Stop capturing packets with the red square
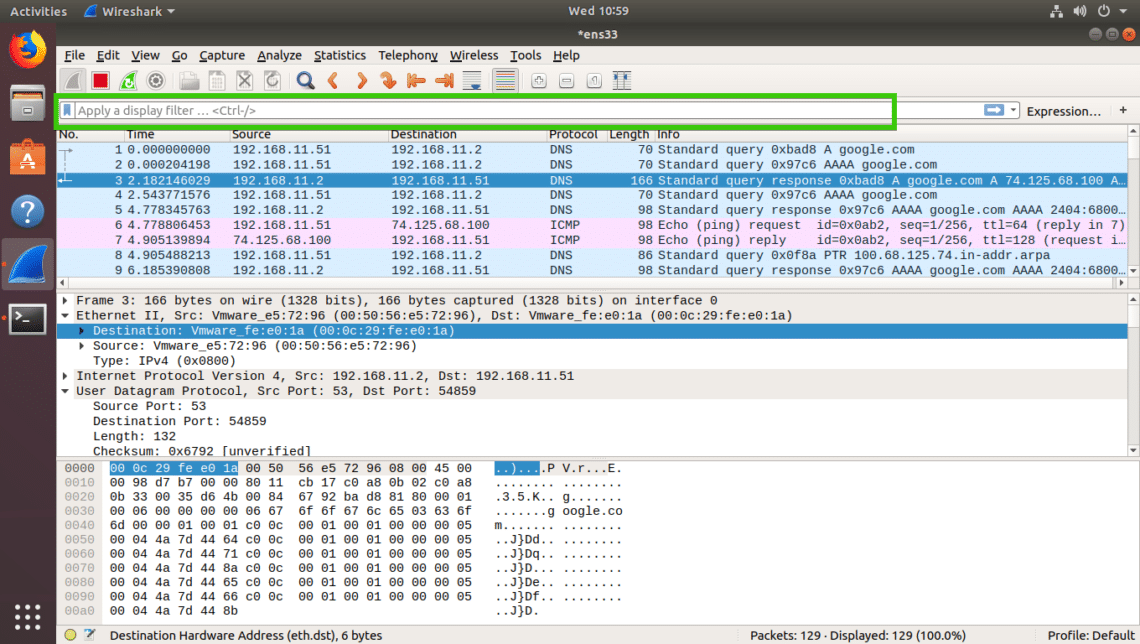This screenshot has height=644, width=1140. click(x=100, y=81)
